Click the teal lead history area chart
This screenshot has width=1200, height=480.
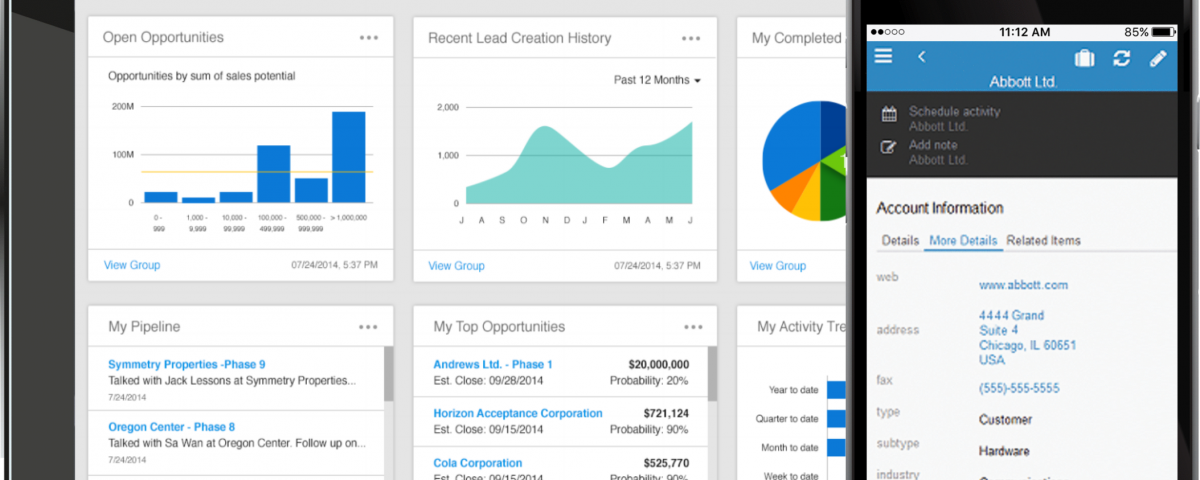[x=580, y=170]
